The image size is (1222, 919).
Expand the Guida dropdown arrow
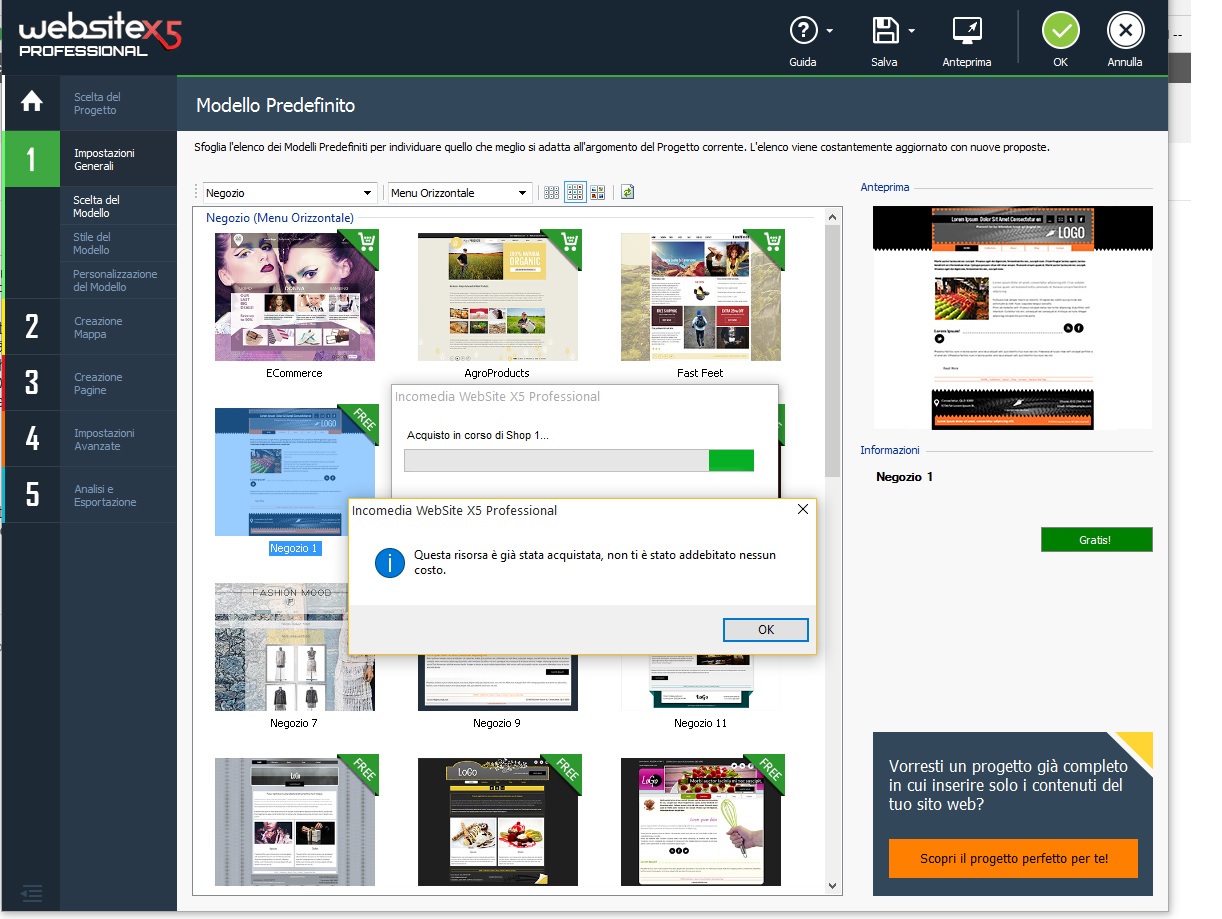830,32
